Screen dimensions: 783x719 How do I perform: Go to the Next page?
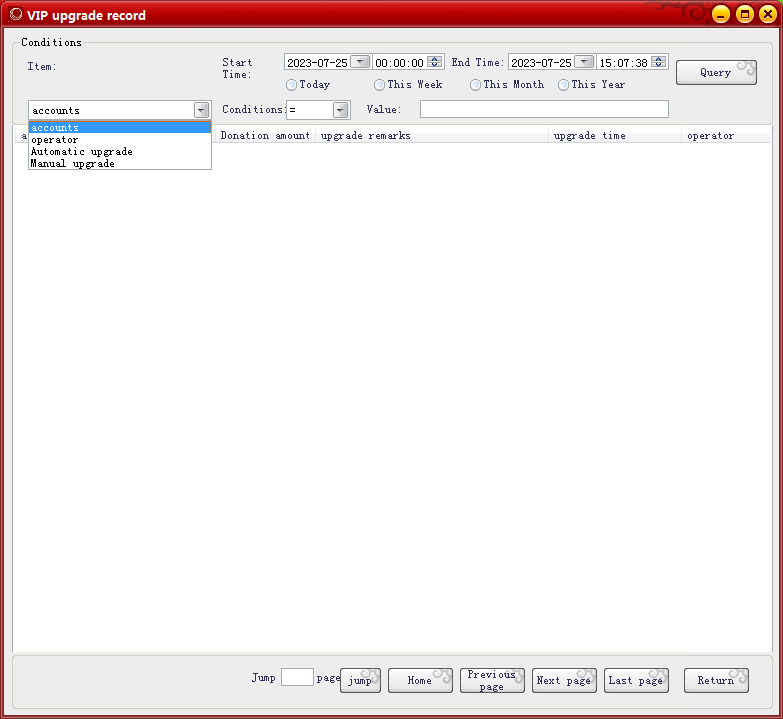click(x=564, y=681)
